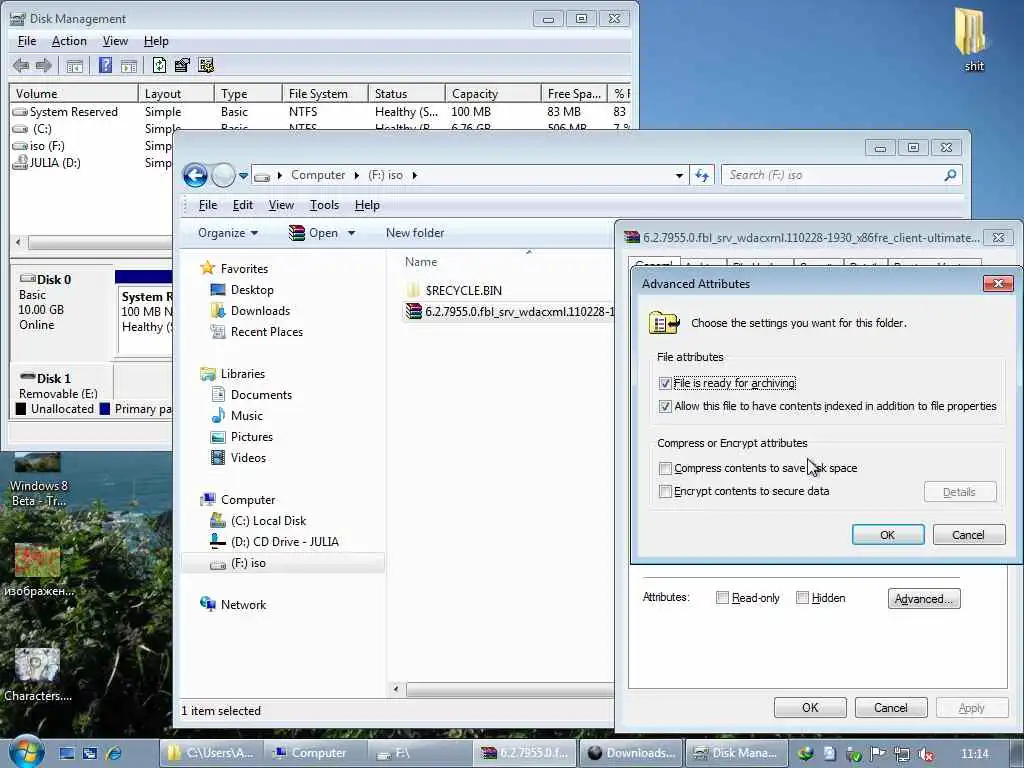Click the Back arrow in Disk Management toolbar
1024x768 pixels.
click(21, 65)
